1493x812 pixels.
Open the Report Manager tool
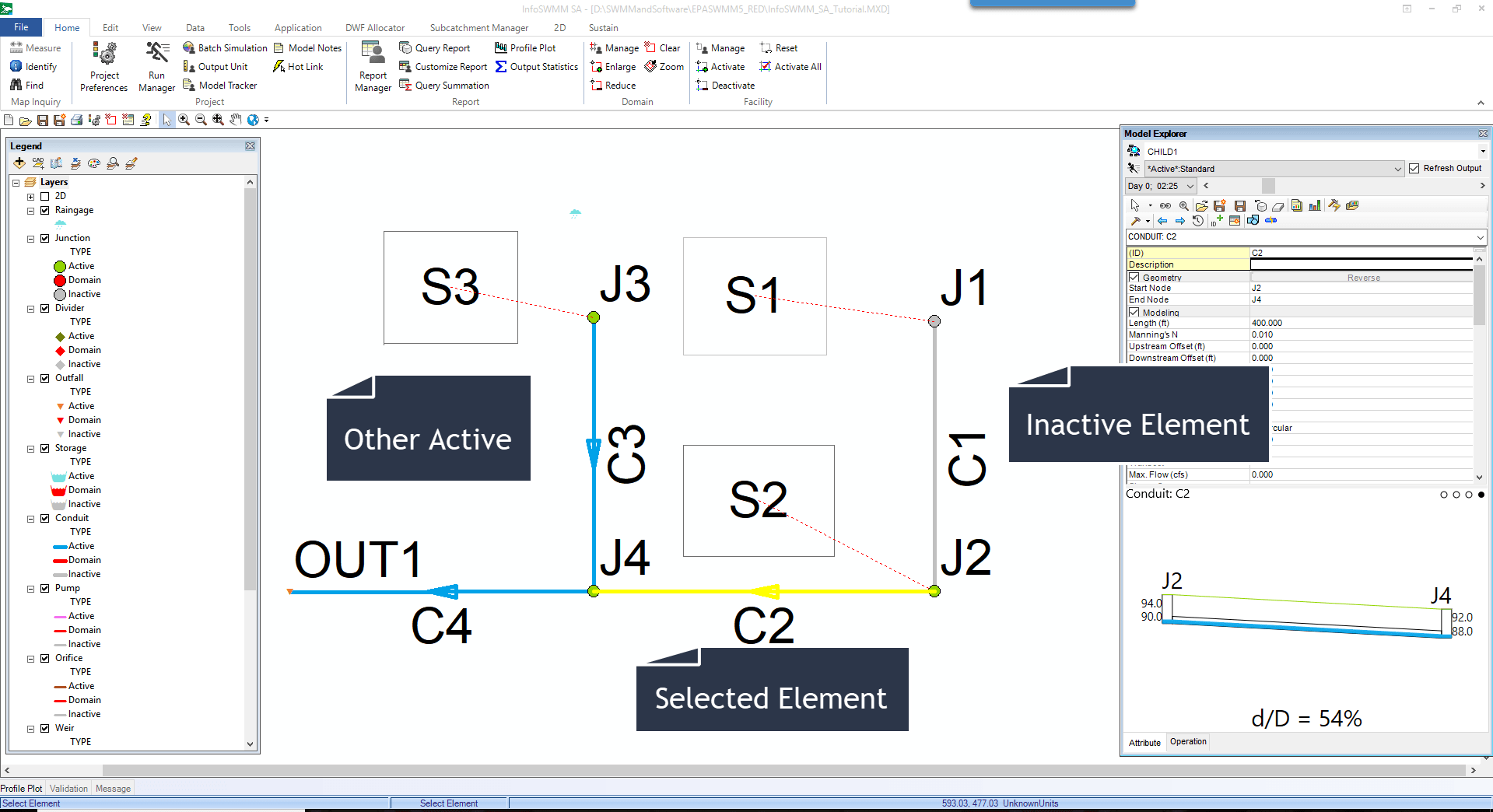click(373, 67)
